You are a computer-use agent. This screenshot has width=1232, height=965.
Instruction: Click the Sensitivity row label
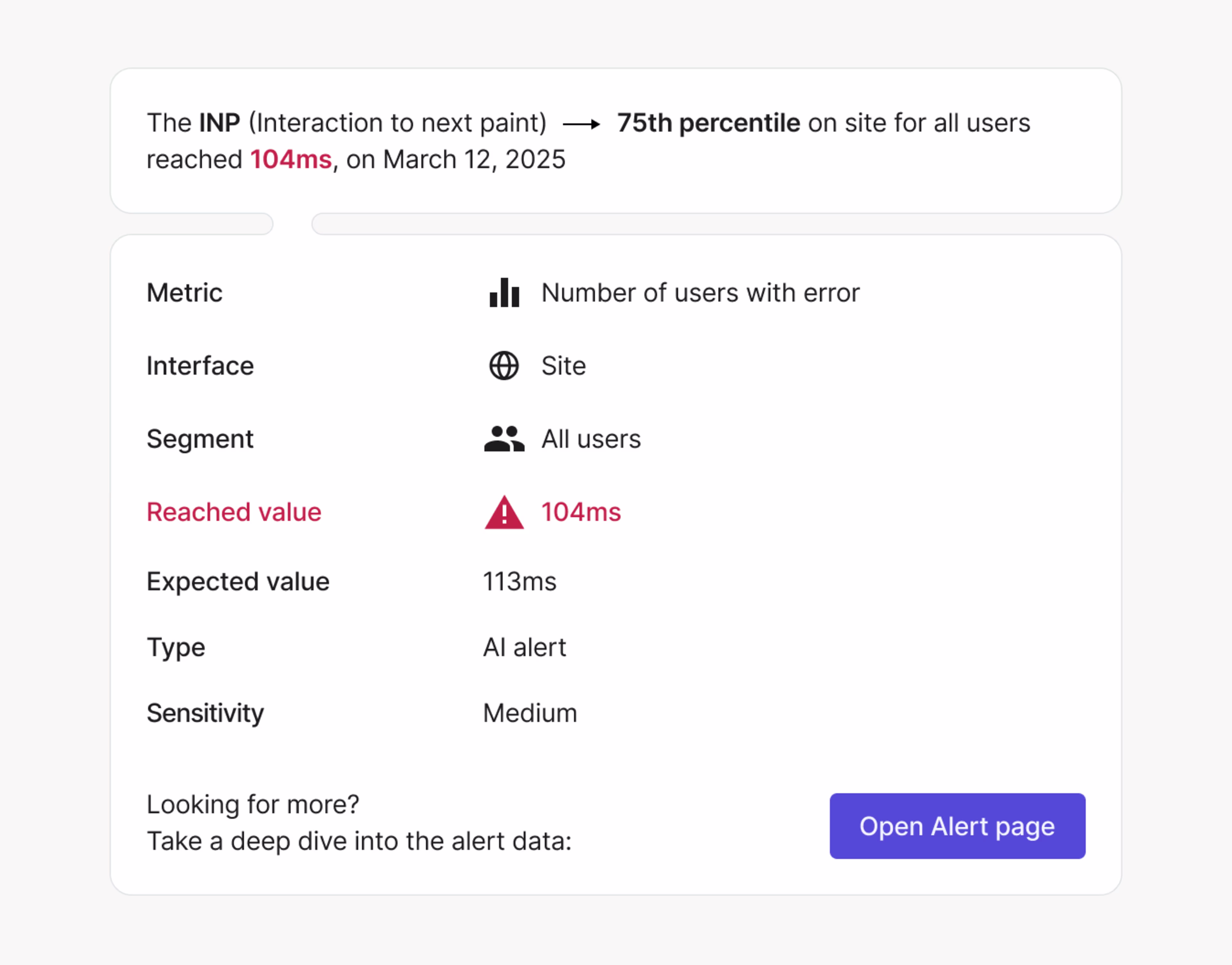coord(205,713)
